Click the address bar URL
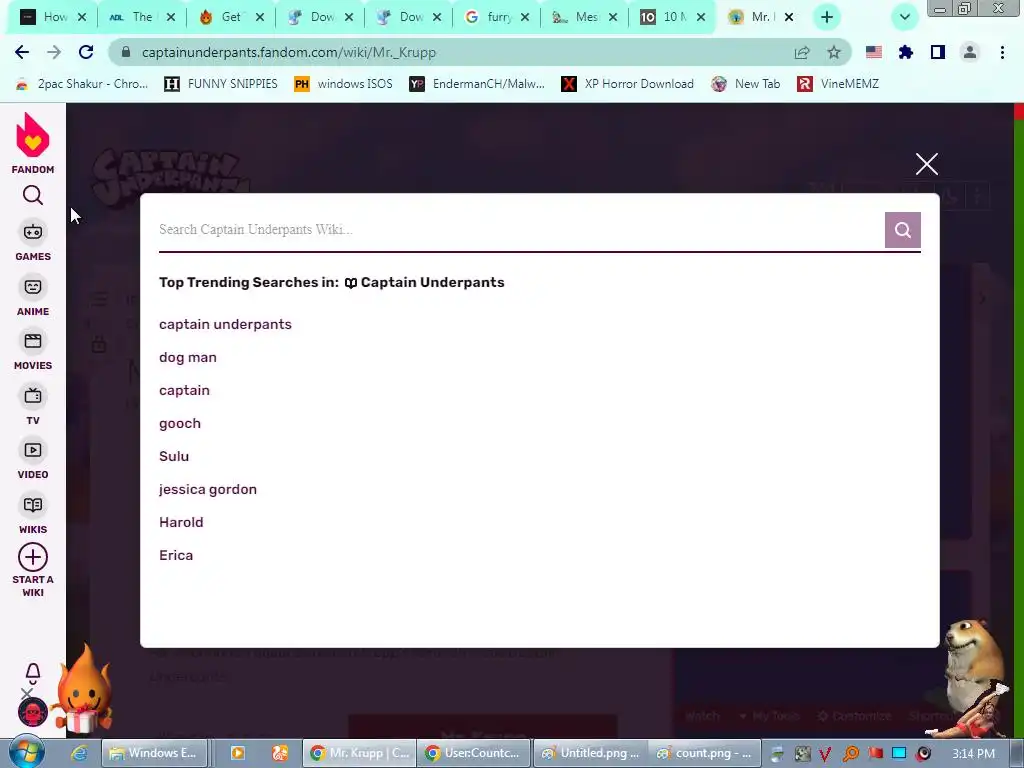The height and width of the screenshot is (768, 1024). [289, 52]
